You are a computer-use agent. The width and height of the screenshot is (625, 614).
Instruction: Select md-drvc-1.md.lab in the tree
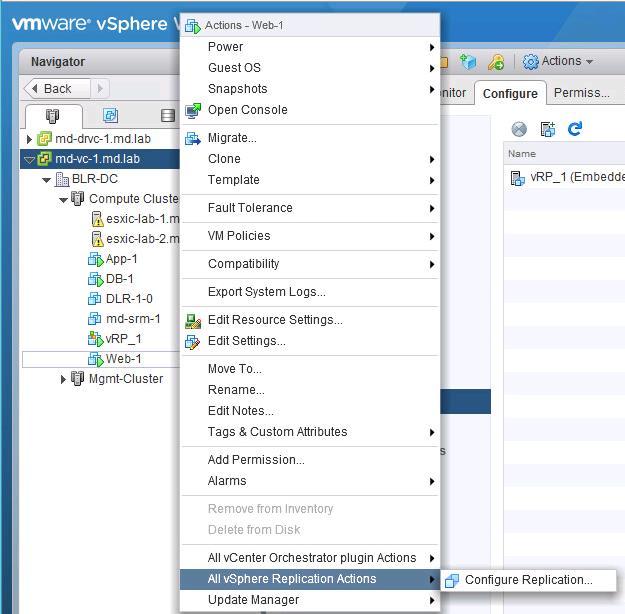point(103,139)
